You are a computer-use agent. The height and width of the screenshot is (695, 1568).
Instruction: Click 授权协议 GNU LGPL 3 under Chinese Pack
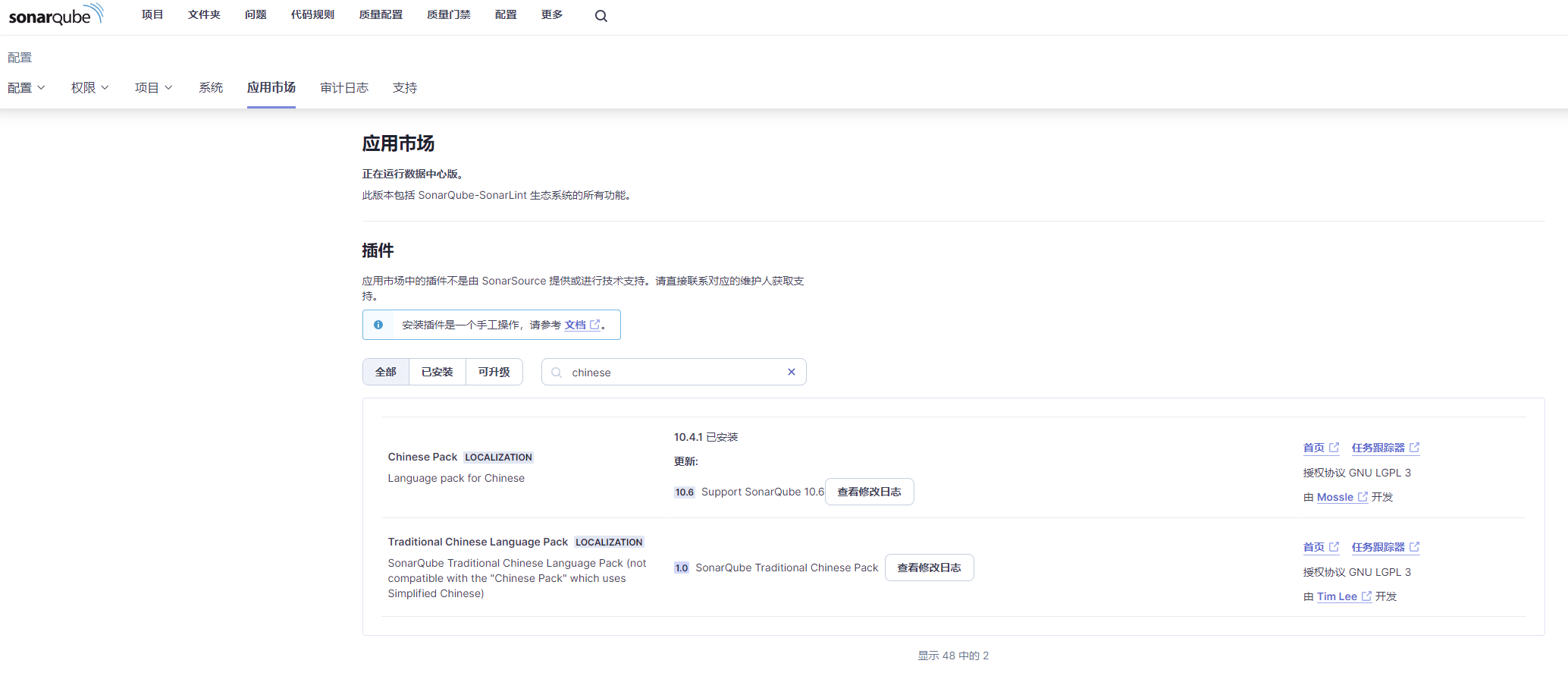click(x=1357, y=473)
